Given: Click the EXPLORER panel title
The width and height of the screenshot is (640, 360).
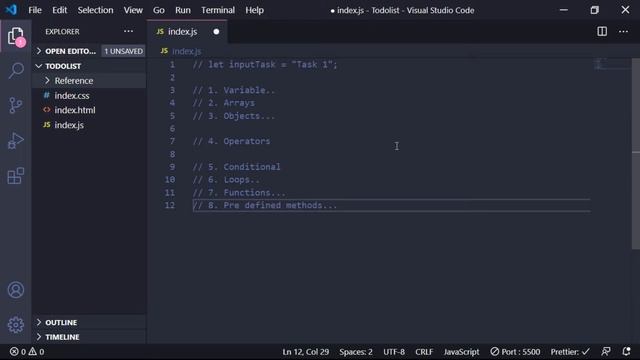Looking at the screenshot, I should pyautogui.click(x=62, y=31).
